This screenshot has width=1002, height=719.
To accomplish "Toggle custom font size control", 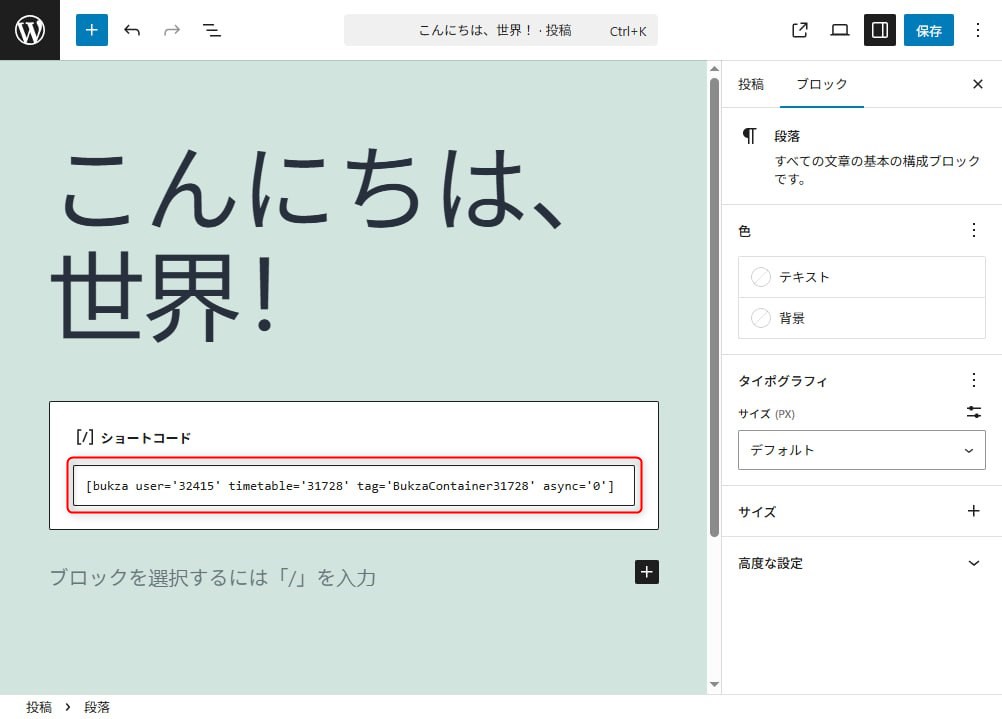I will tap(974, 412).
